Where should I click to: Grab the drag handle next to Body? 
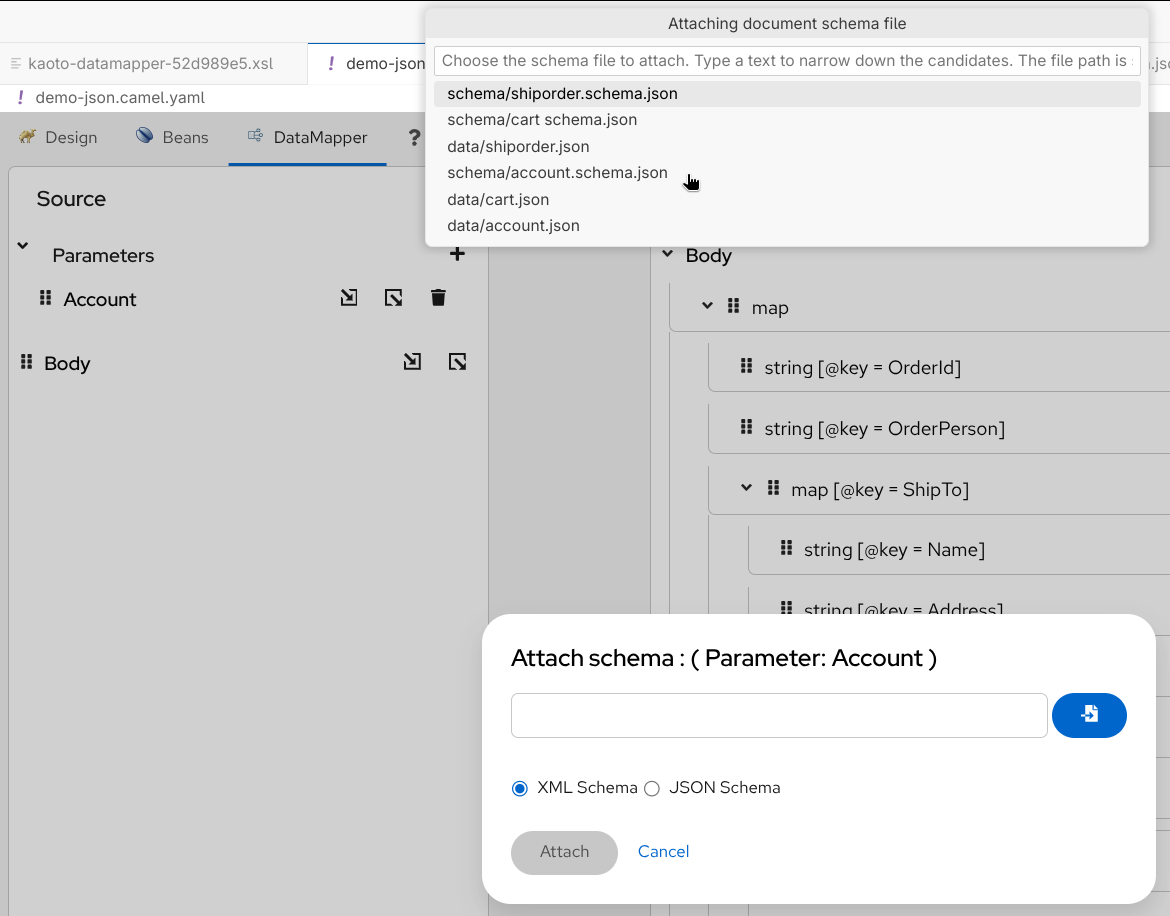click(25, 362)
